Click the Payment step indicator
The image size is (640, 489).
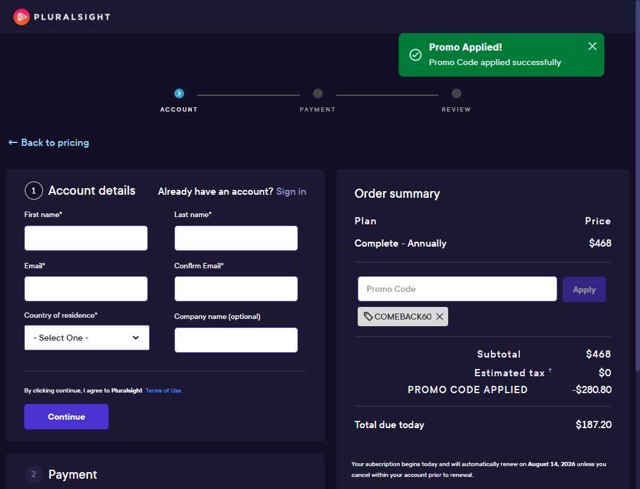(318, 93)
